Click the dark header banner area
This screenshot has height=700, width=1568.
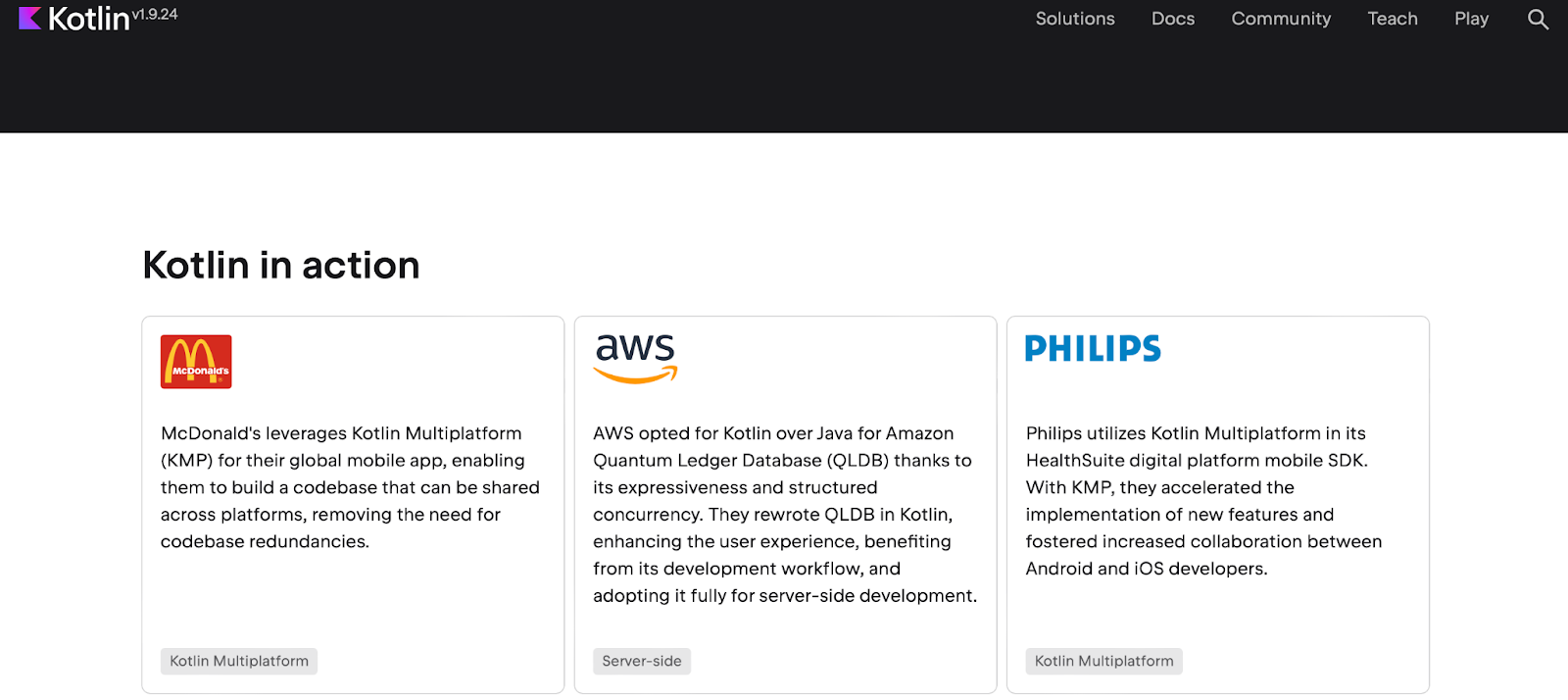784,86
